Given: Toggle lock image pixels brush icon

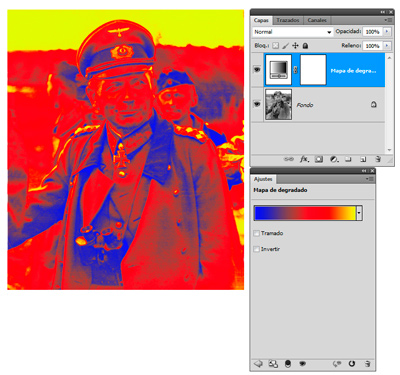Looking at the screenshot, I should (x=285, y=46).
